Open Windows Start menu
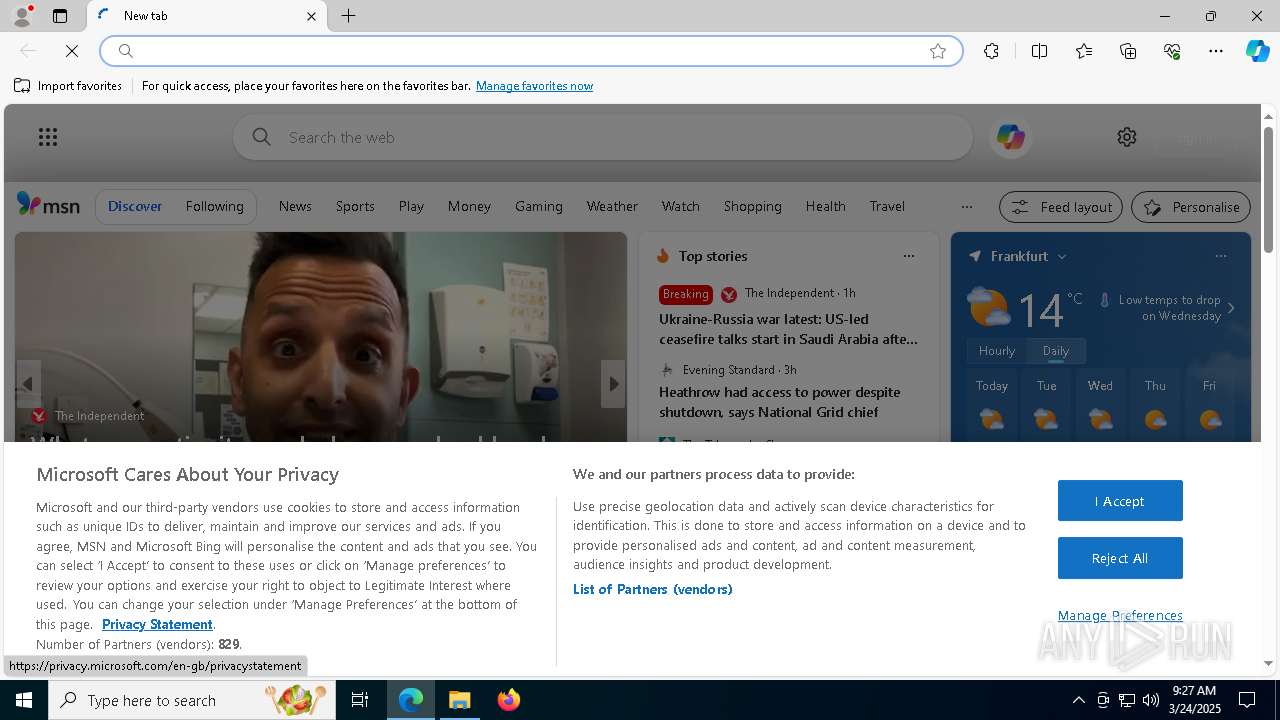 click(24, 700)
